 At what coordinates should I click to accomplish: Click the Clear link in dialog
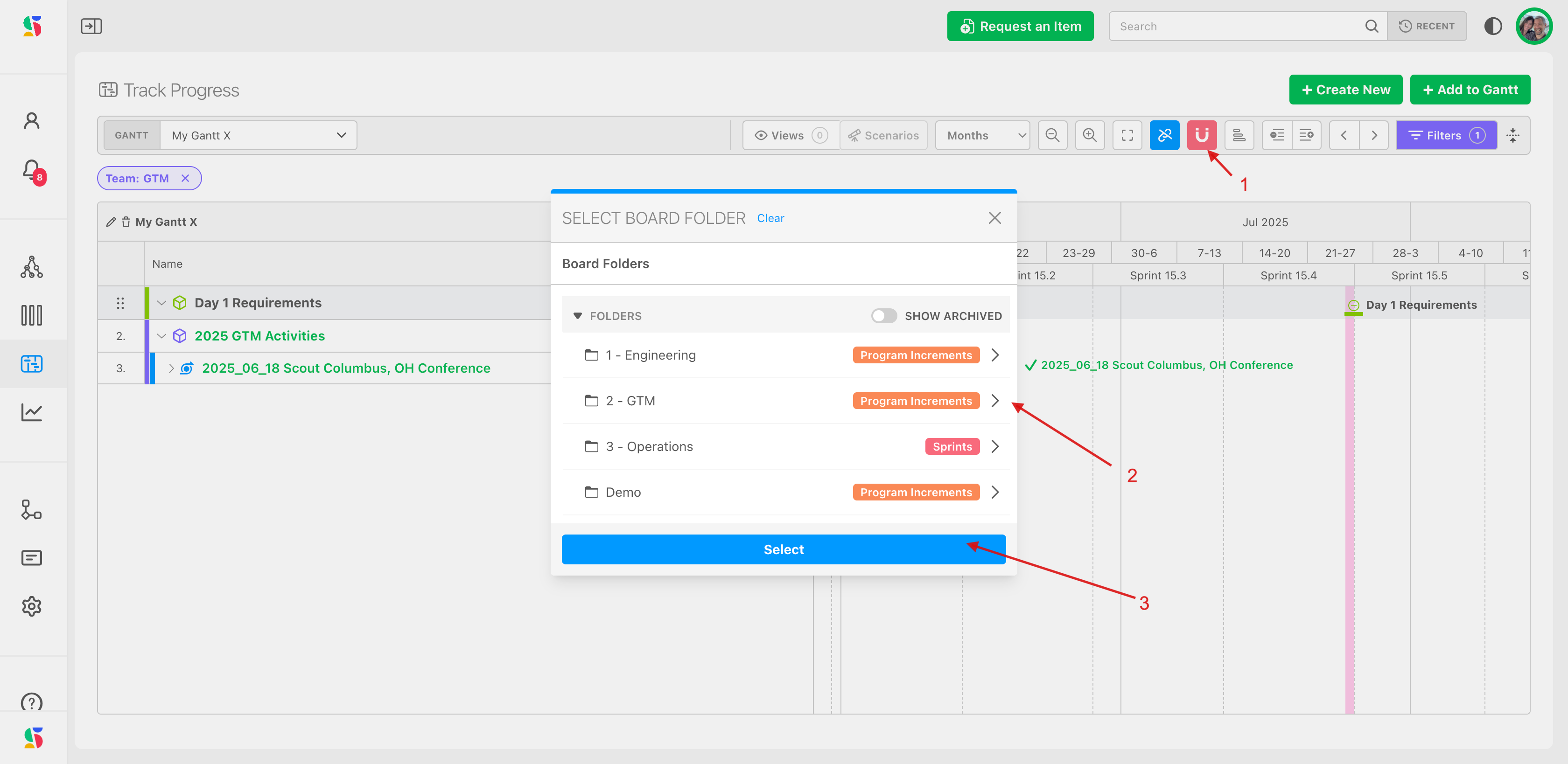point(770,218)
